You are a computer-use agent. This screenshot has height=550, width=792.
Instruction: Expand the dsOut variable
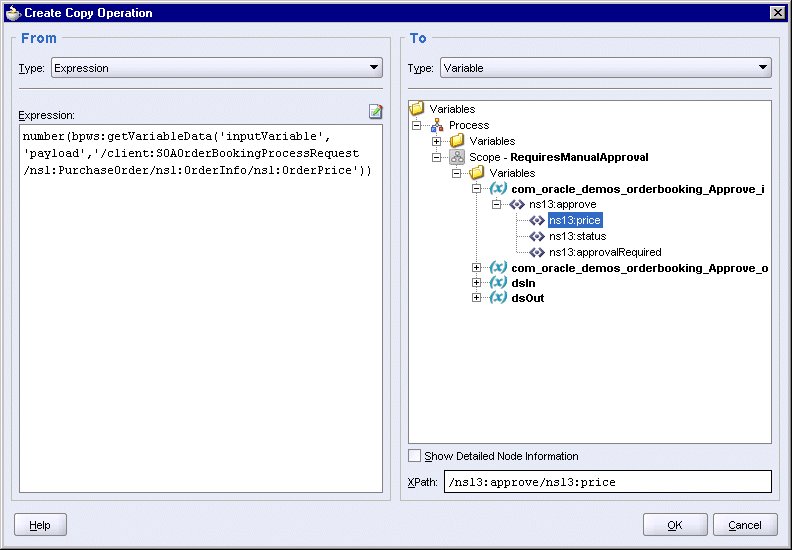tap(476, 297)
